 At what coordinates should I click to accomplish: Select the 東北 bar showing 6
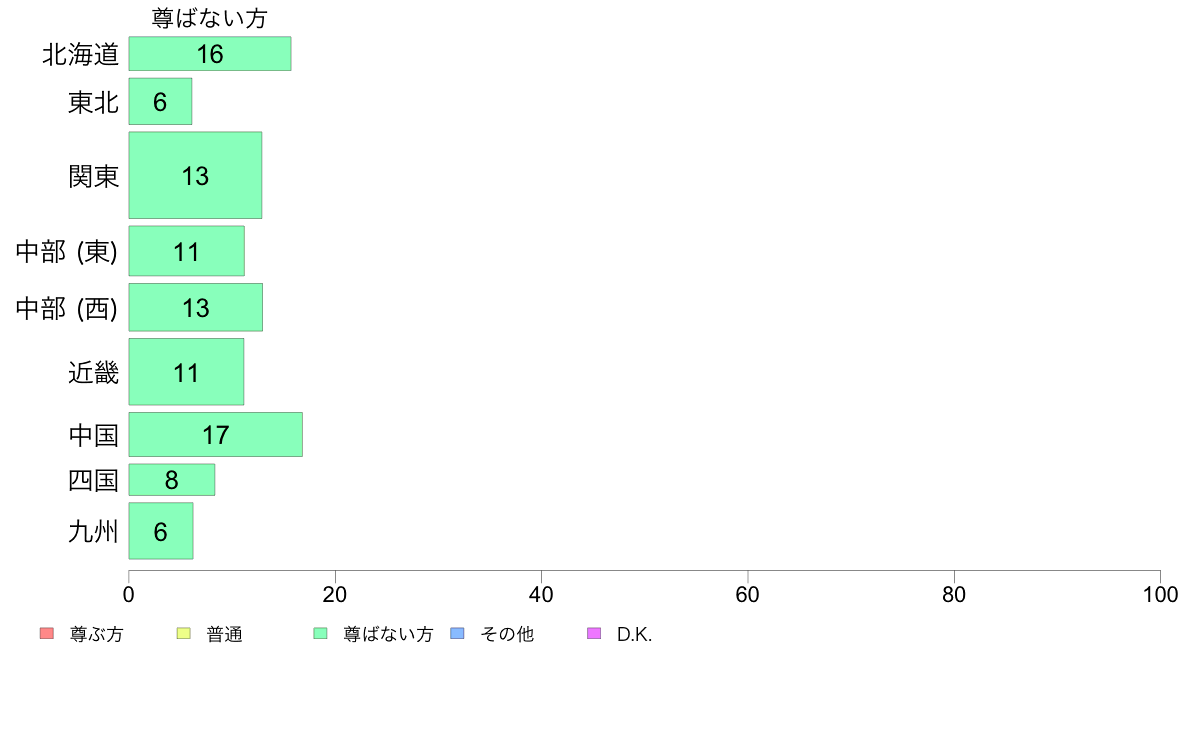click(x=160, y=102)
